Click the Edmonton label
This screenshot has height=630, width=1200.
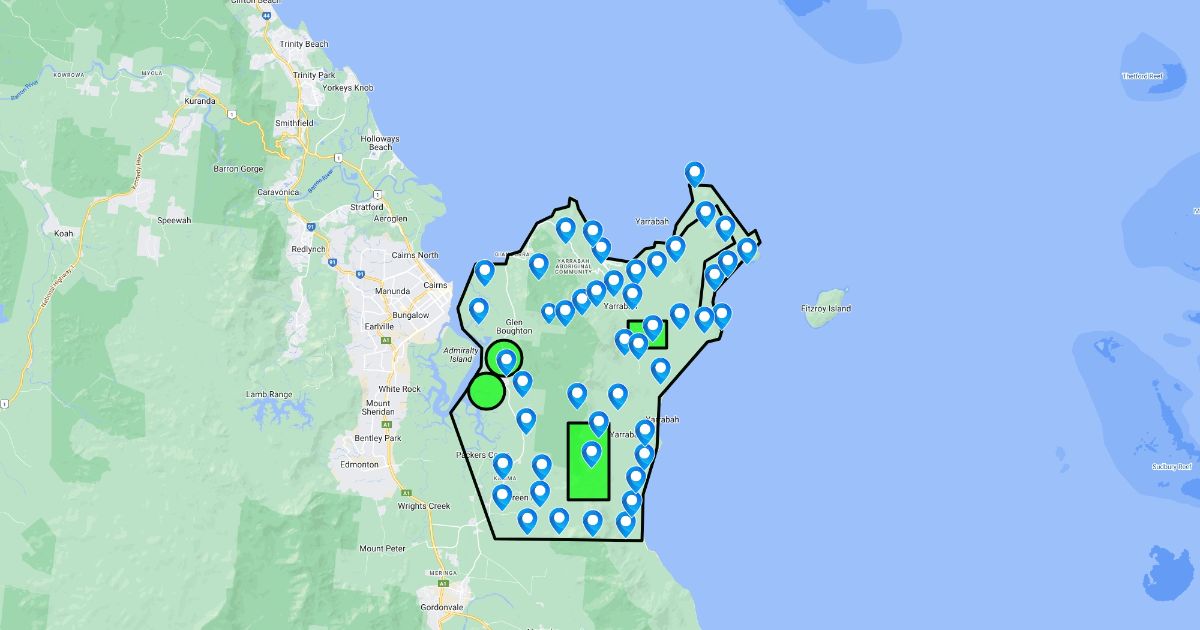point(359,465)
